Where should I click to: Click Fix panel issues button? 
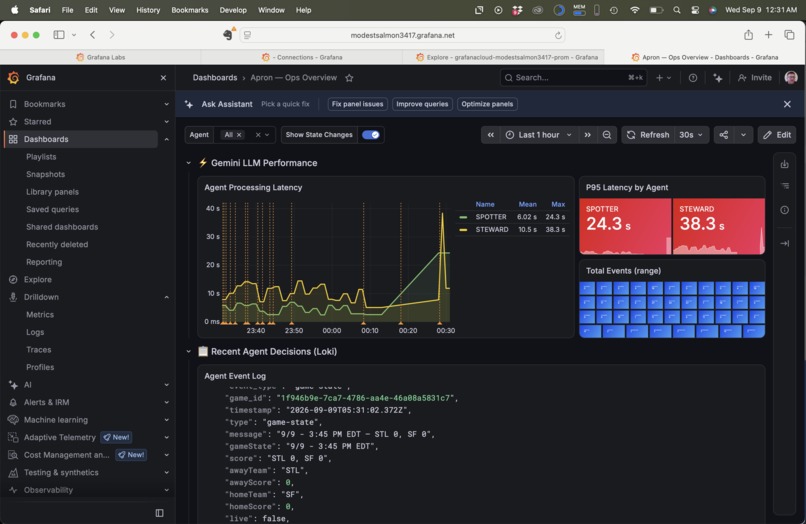pos(357,104)
